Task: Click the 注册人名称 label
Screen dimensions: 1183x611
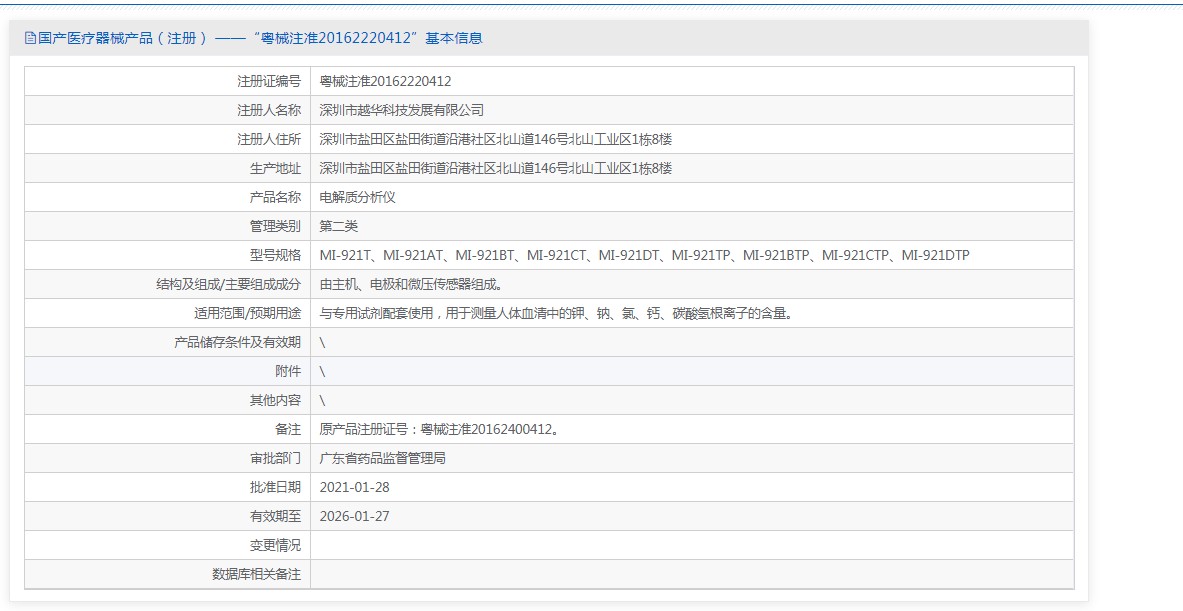Action: [x=269, y=110]
